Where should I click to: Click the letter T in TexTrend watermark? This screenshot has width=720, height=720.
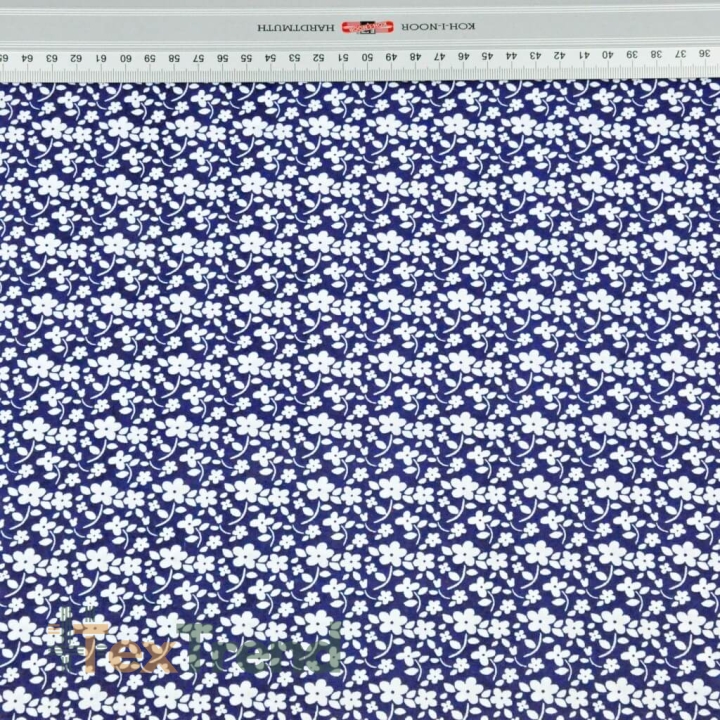pyautogui.click(x=94, y=647)
